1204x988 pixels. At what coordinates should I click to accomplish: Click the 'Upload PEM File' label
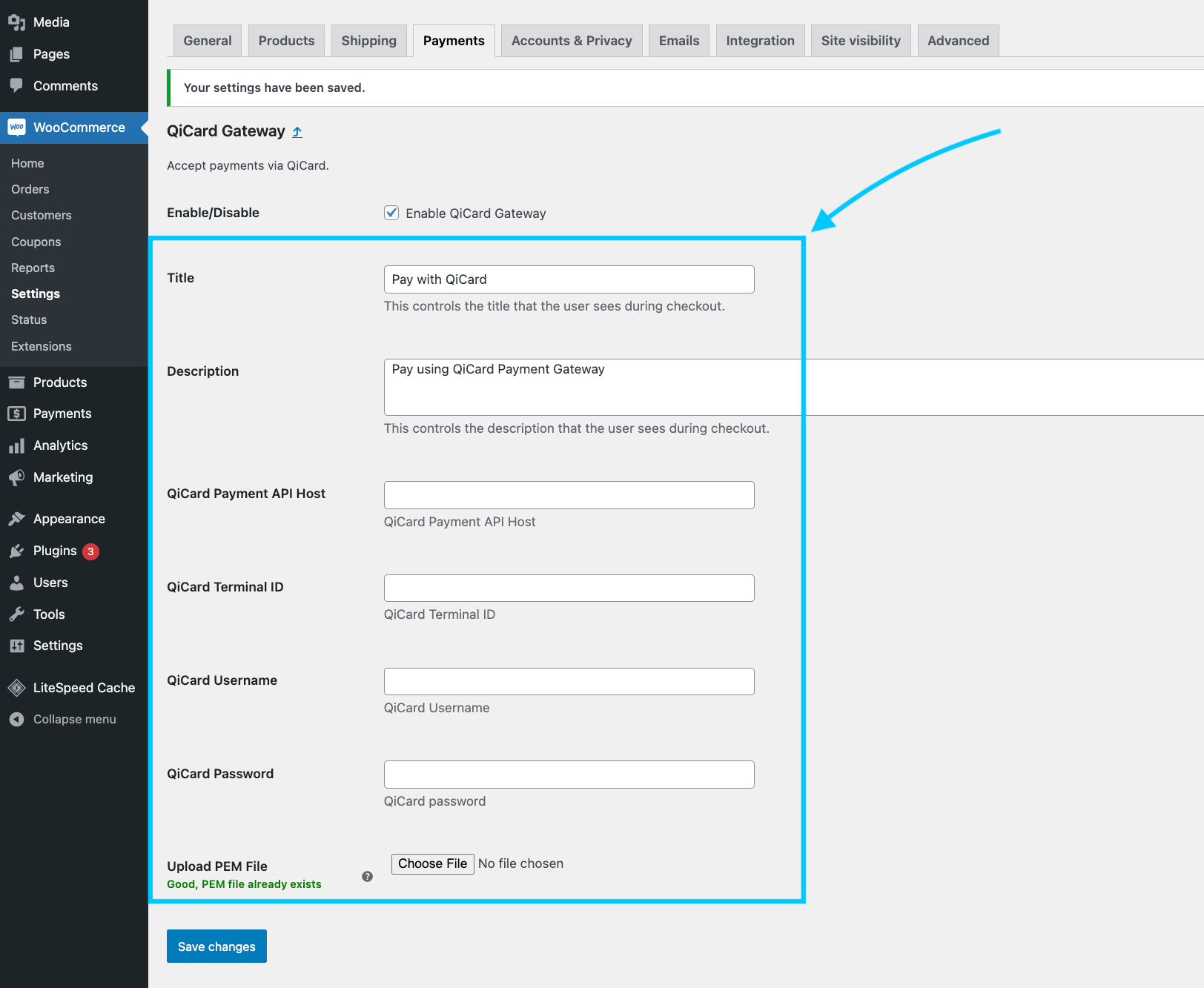point(217,866)
